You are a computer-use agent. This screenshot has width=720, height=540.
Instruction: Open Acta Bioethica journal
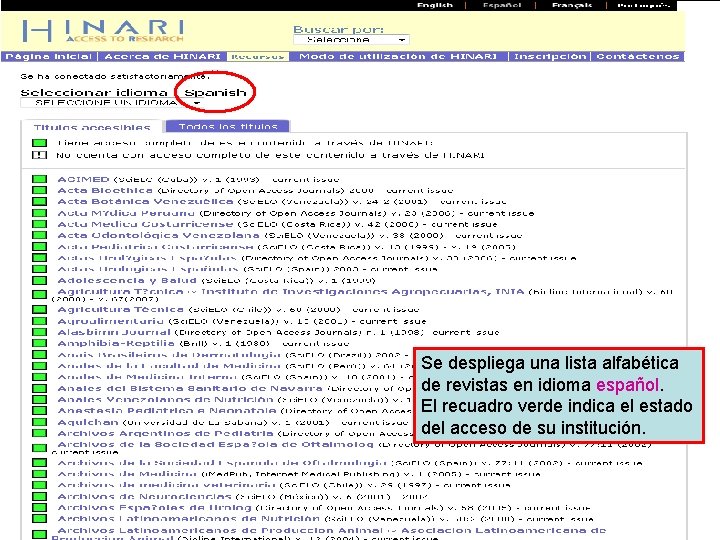pyautogui.click(x=105, y=190)
